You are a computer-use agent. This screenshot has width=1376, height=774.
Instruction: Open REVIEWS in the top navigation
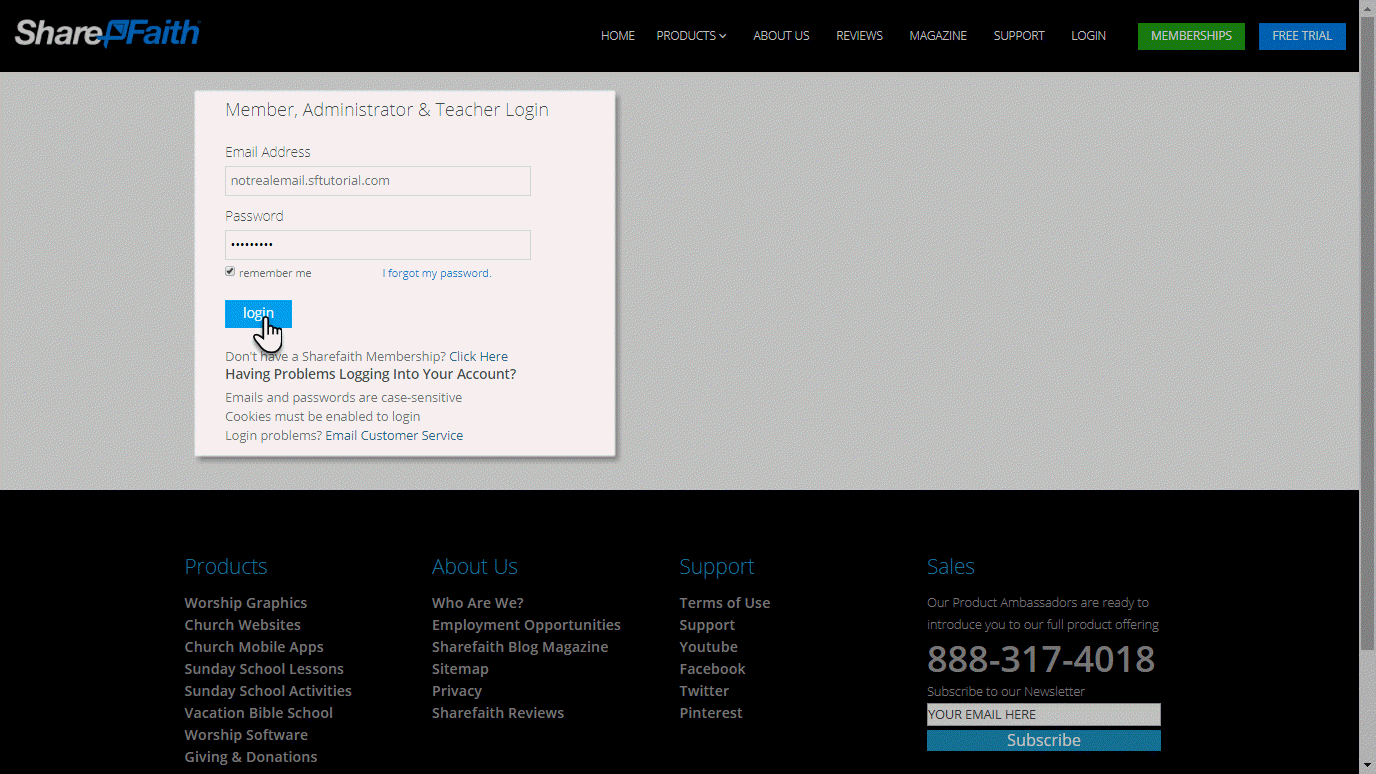pos(859,36)
